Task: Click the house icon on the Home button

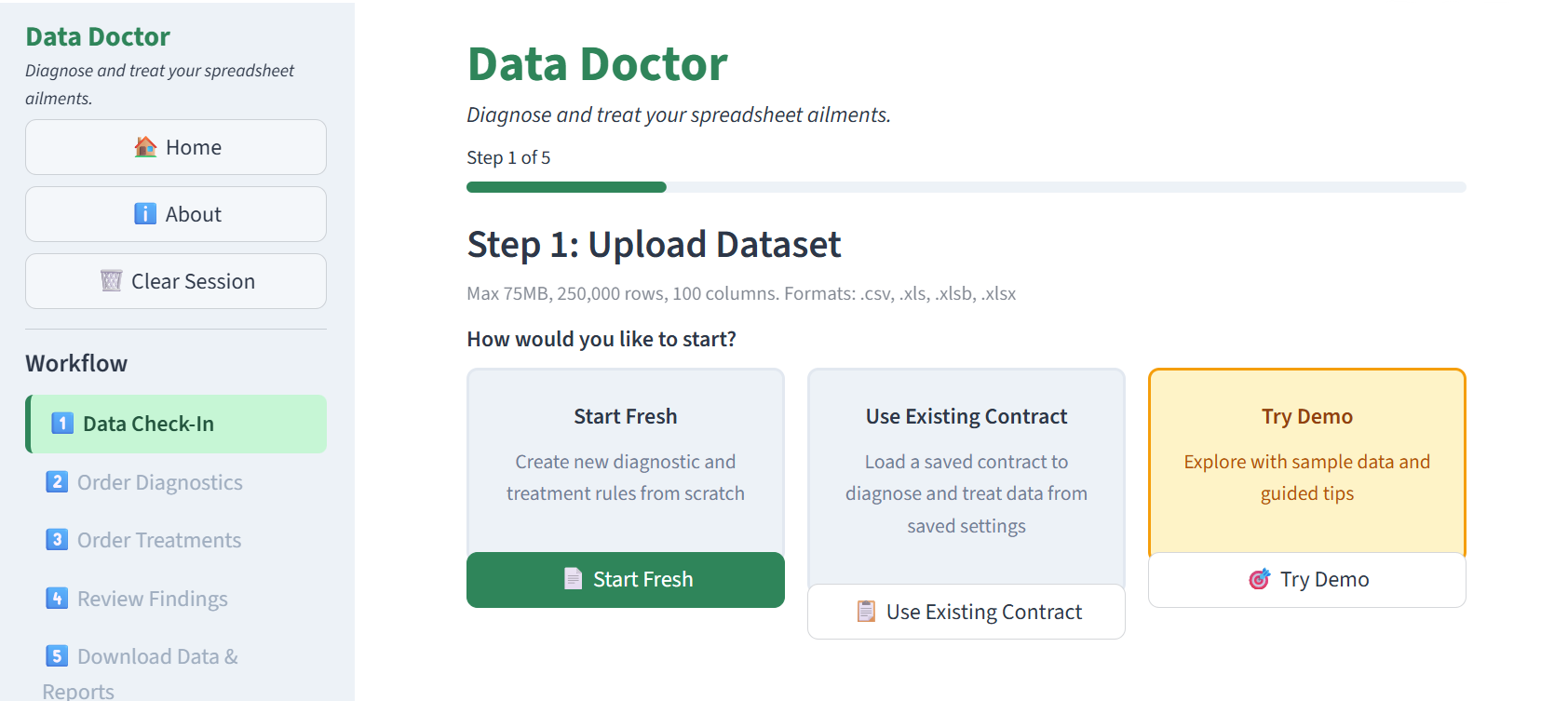Action: (144, 146)
